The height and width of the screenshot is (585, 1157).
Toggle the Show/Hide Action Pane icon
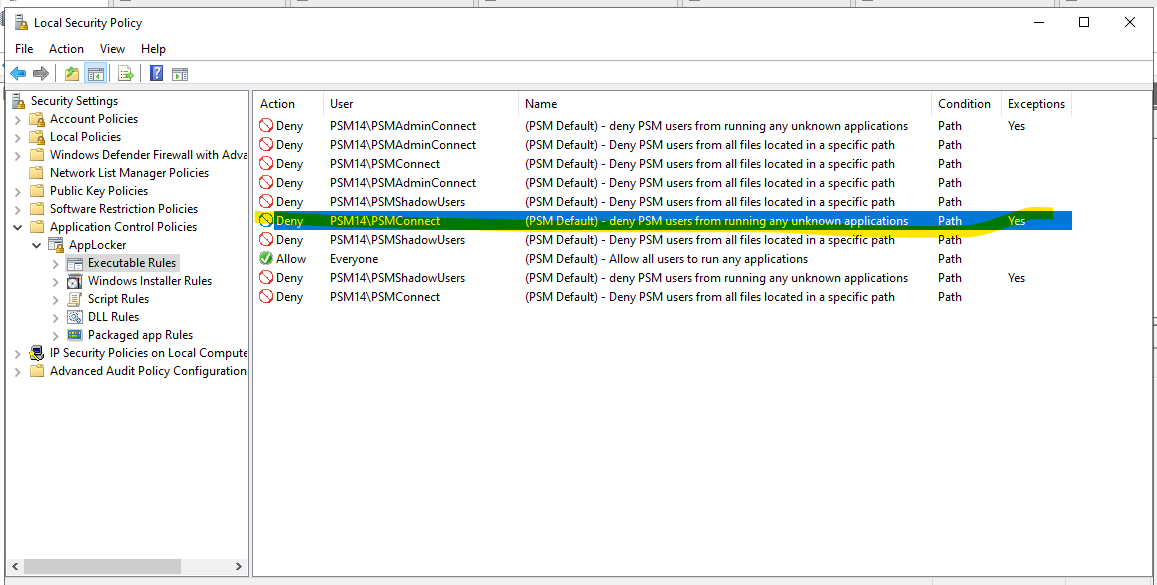click(181, 72)
